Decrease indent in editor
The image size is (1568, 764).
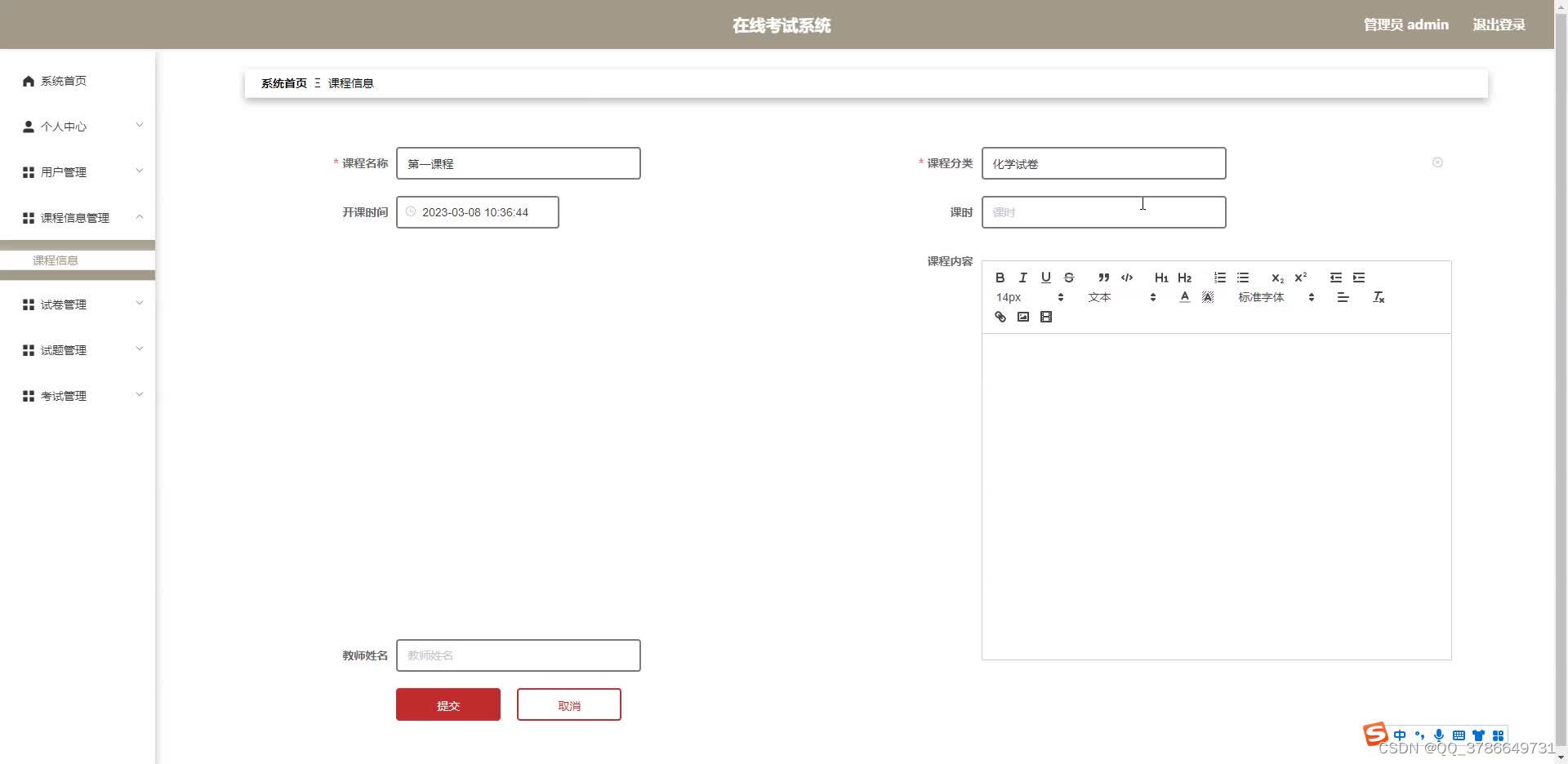click(x=1335, y=278)
